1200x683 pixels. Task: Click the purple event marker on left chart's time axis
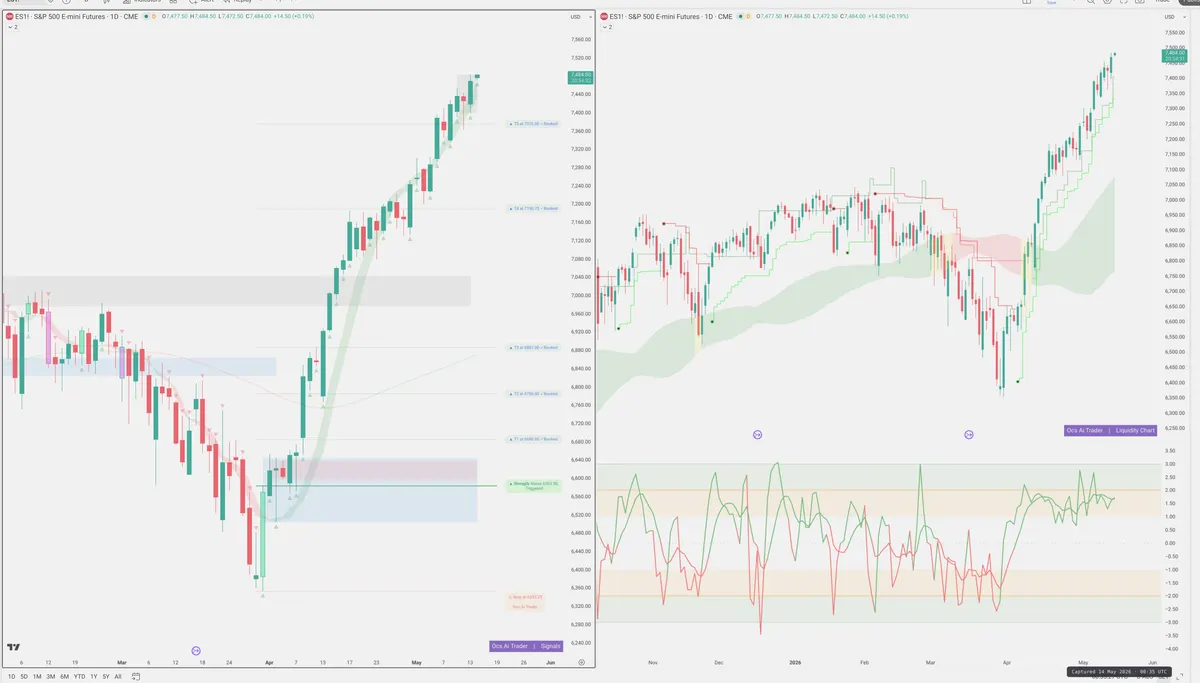(x=196, y=651)
